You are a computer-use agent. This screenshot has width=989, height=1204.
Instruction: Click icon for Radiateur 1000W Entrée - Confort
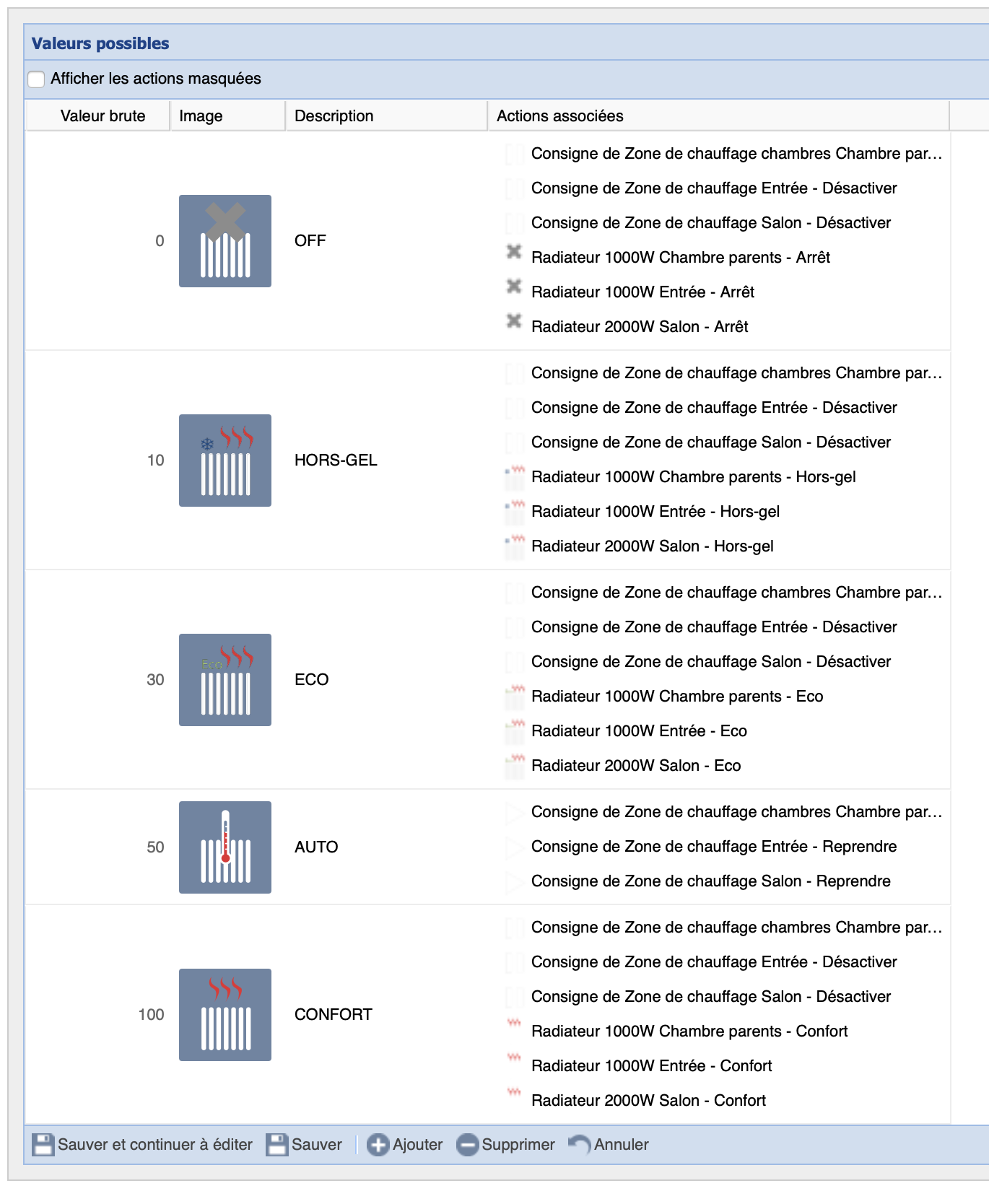tap(514, 1058)
